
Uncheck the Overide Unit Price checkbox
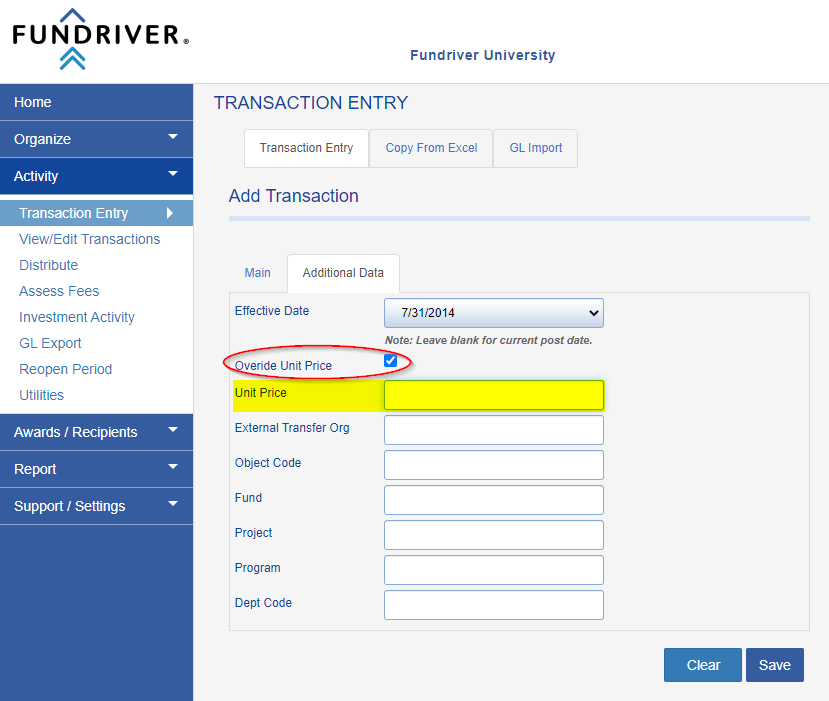click(x=391, y=361)
